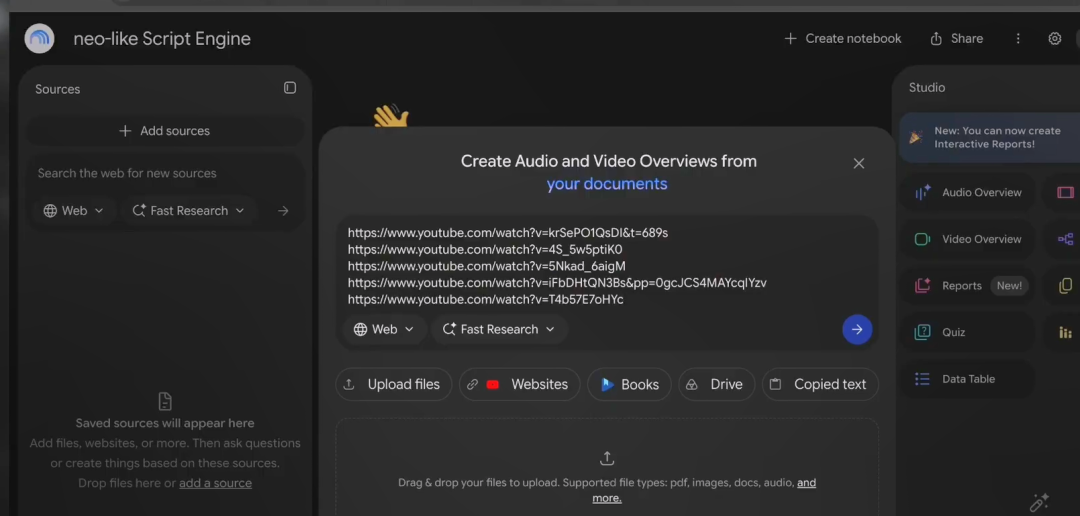Click the blue submit arrow button
Screen dimensions: 1080x516
coord(857,329)
